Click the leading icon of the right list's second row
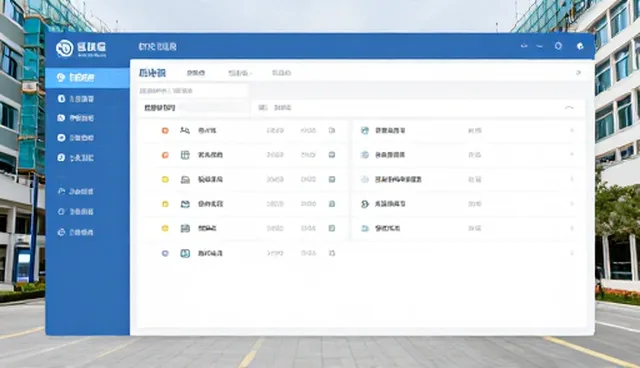 click(x=365, y=155)
